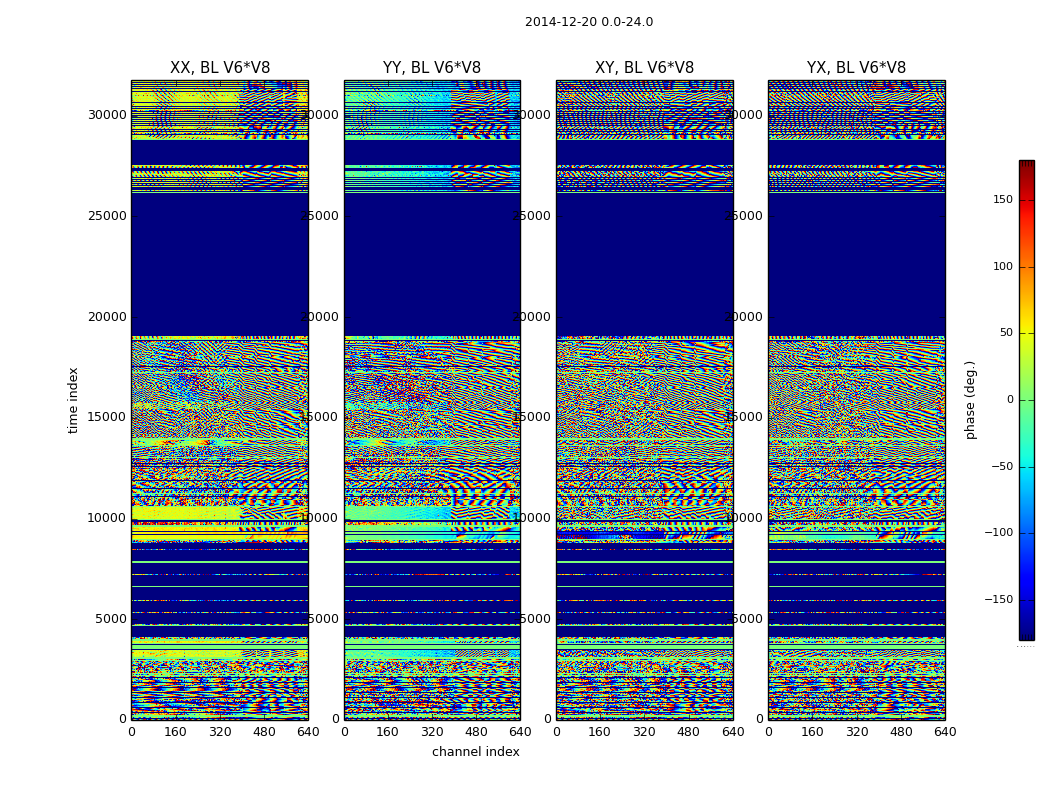Click x-axis tick 640 under YX plot
Screen dimensions: 1050x800
coord(945,732)
